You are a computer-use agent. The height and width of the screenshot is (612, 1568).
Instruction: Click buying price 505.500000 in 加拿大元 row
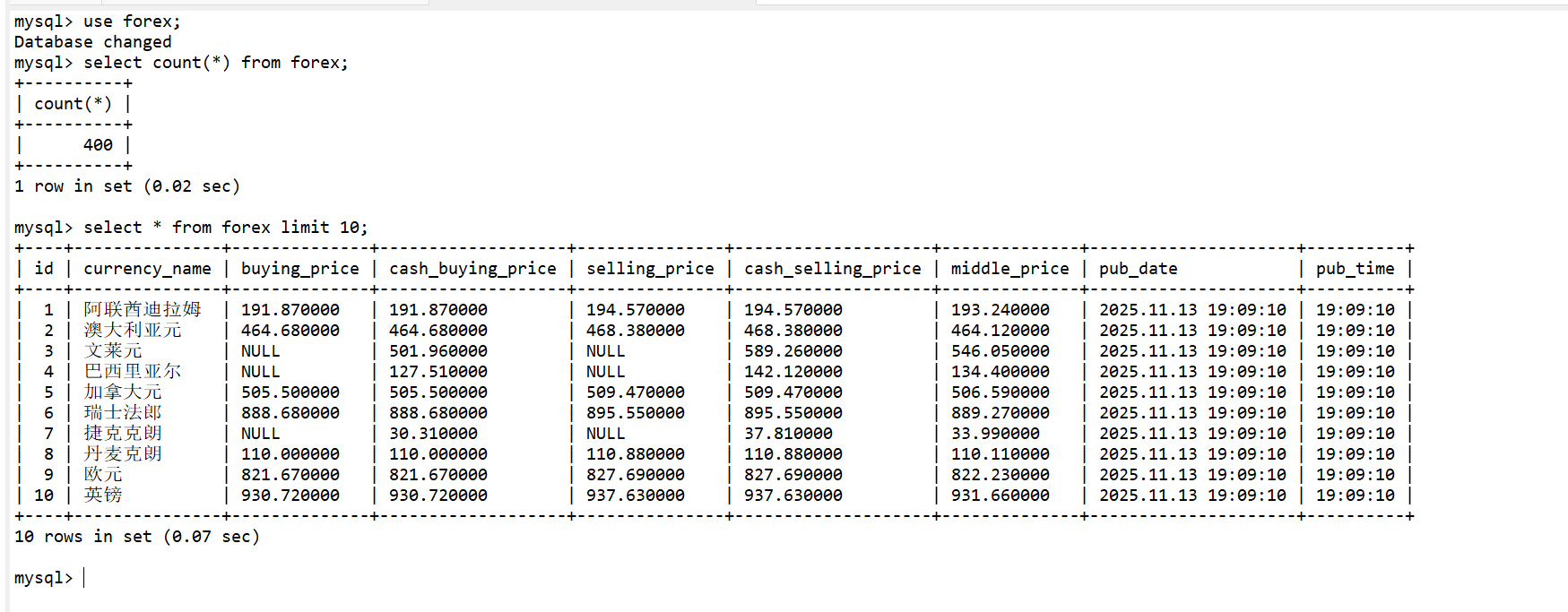[290, 392]
